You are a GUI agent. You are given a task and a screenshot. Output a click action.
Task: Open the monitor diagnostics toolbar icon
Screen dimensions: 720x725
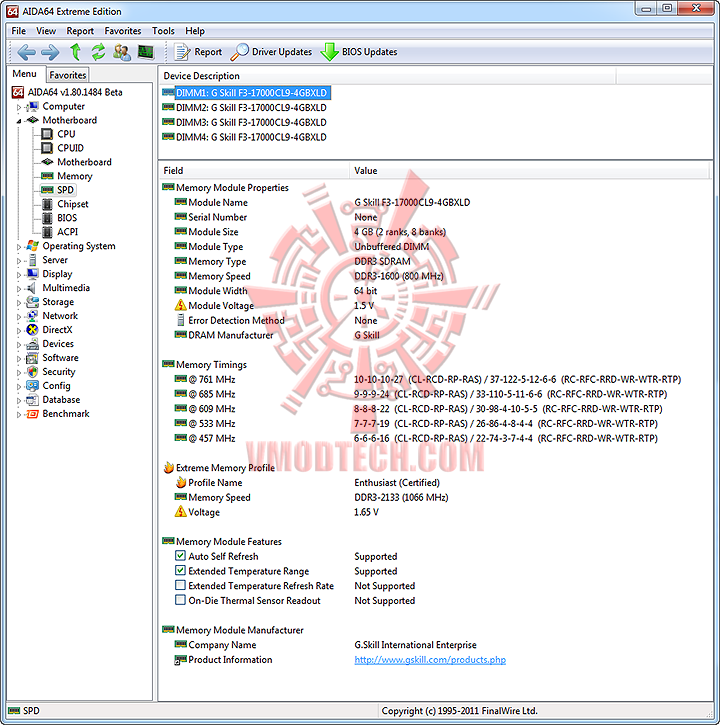click(x=146, y=52)
